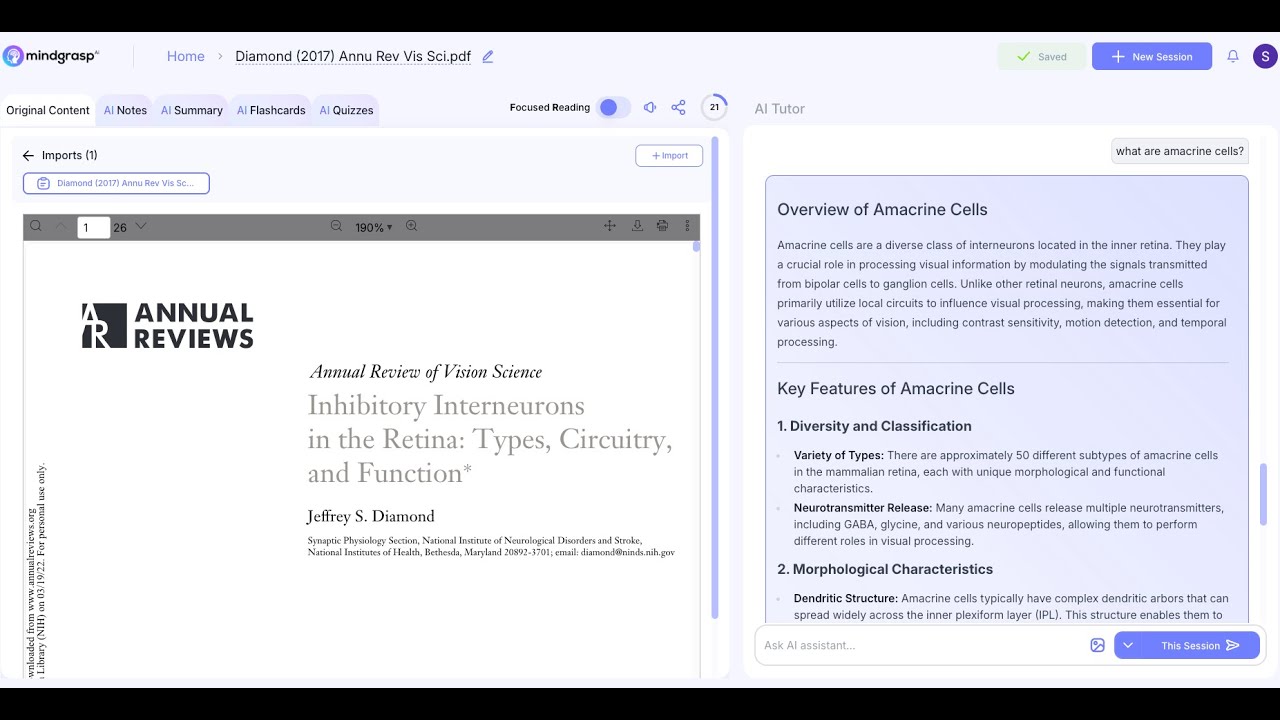The height and width of the screenshot is (720, 1280).
Task: Expand the session scope dropdown chevron
Action: click(x=1128, y=645)
